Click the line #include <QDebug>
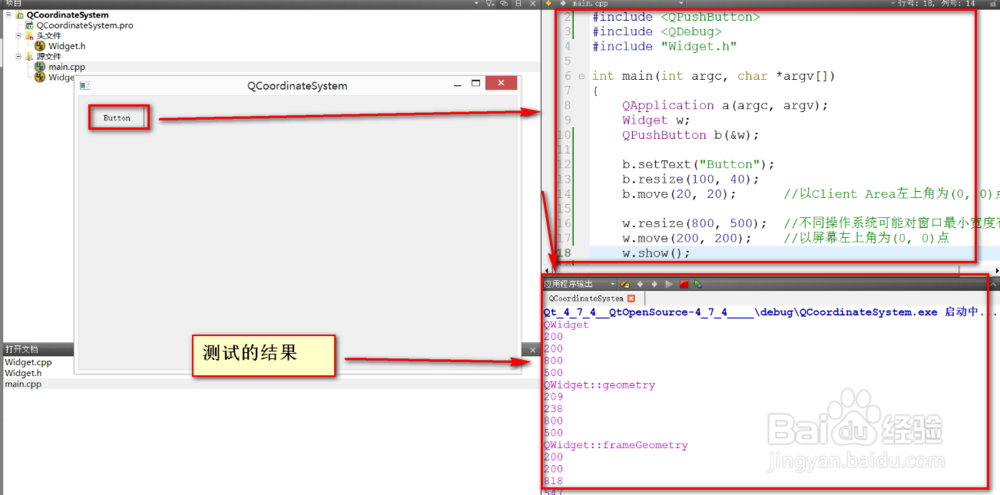This screenshot has height=495, width=1000. (657, 32)
